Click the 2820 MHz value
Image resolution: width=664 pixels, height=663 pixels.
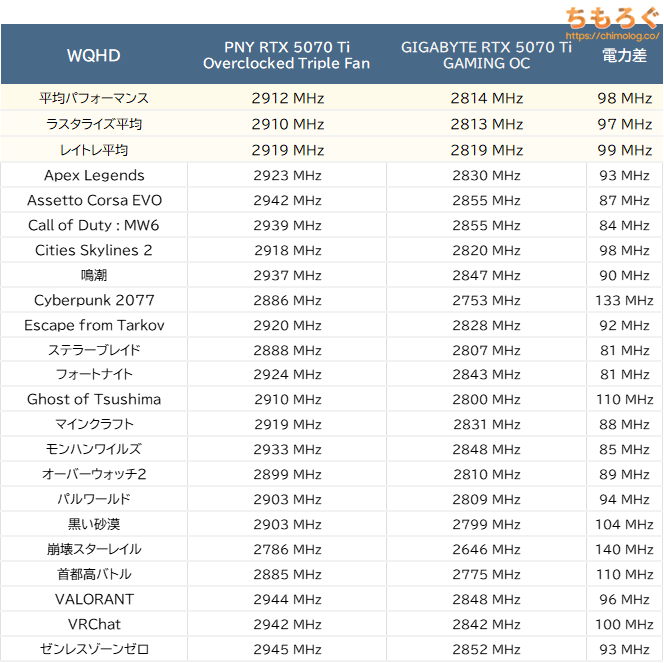(487, 250)
